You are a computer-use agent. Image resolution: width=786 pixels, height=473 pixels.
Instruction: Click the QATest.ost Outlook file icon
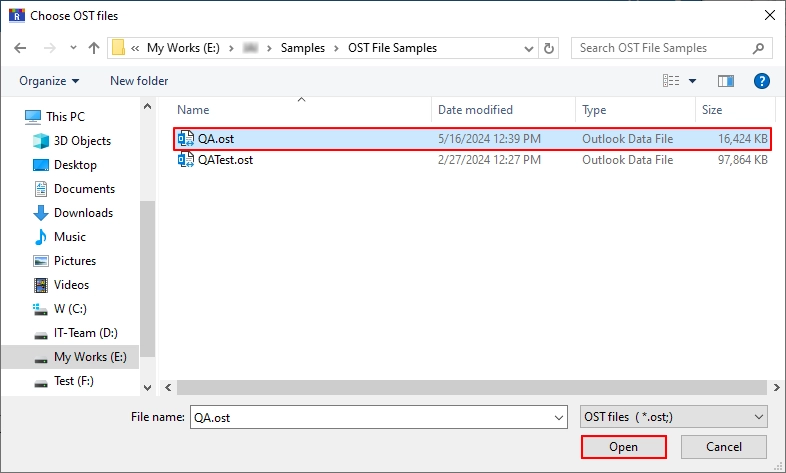pyautogui.click(x=186, y=160)
